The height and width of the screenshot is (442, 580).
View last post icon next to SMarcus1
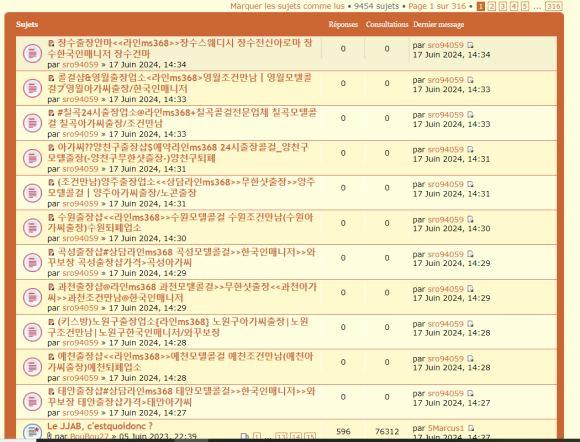click(471, 428)
